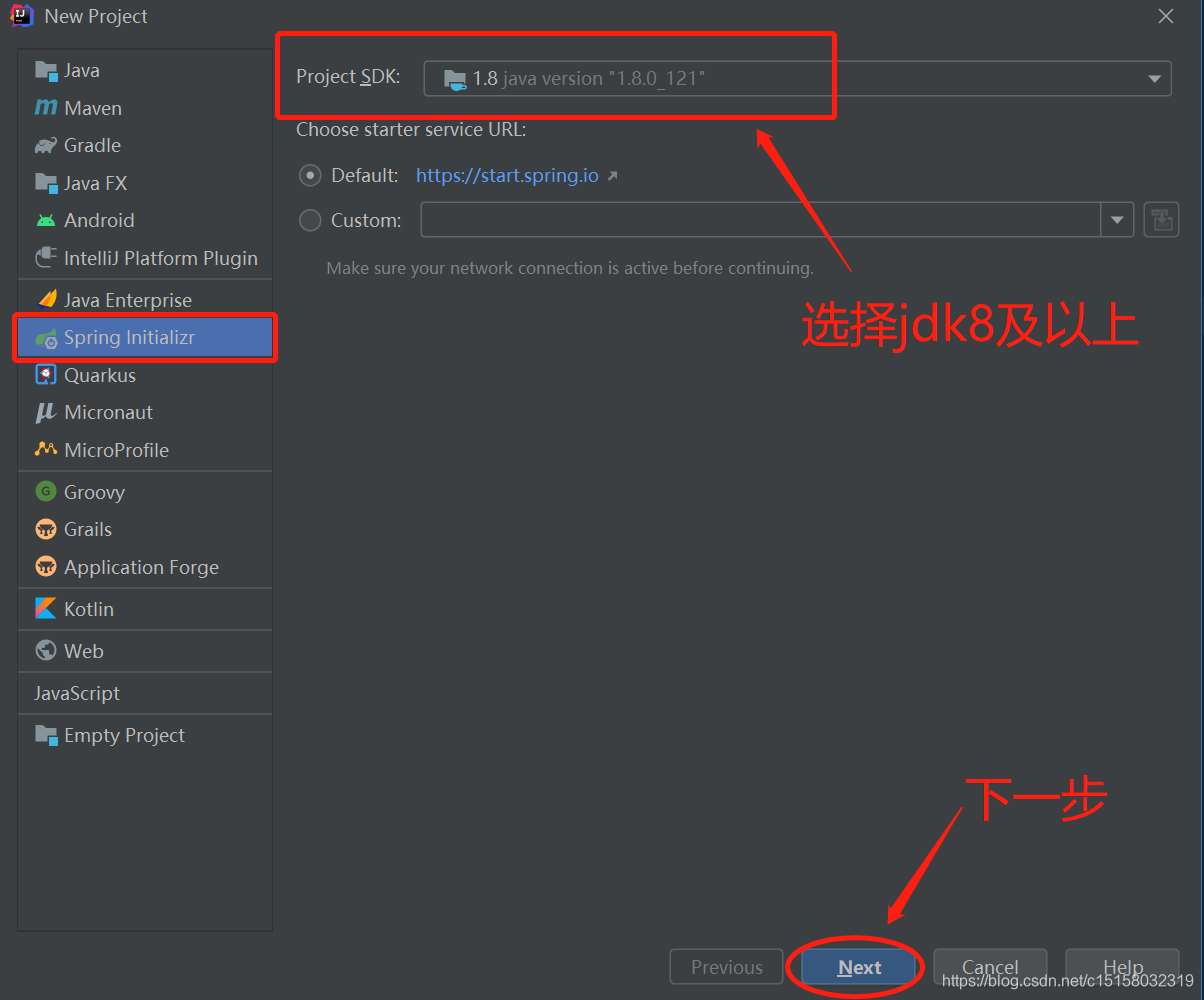Image resolution: width=1204 pixels, height=1000 pixels.
Task: Click the Java Enterprise icon
Action: 46,300
